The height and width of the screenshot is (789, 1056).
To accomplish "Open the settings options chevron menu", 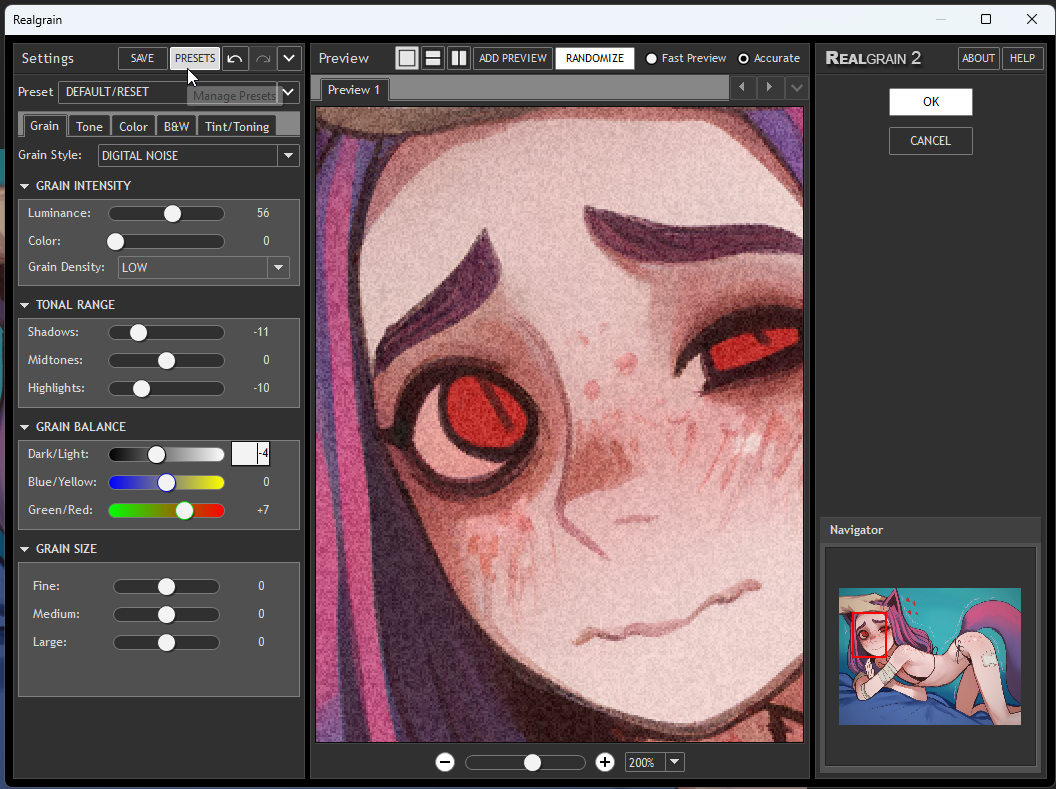I will coord(289,59).
